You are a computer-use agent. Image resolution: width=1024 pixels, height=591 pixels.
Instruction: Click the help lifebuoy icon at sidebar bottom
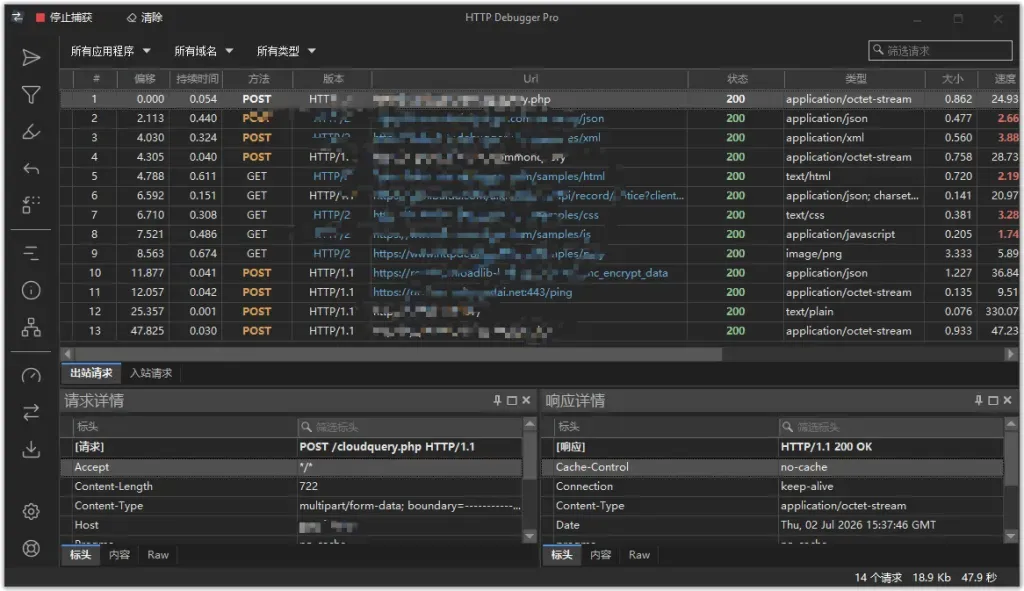pyautogui.click(x=31, y=549)
